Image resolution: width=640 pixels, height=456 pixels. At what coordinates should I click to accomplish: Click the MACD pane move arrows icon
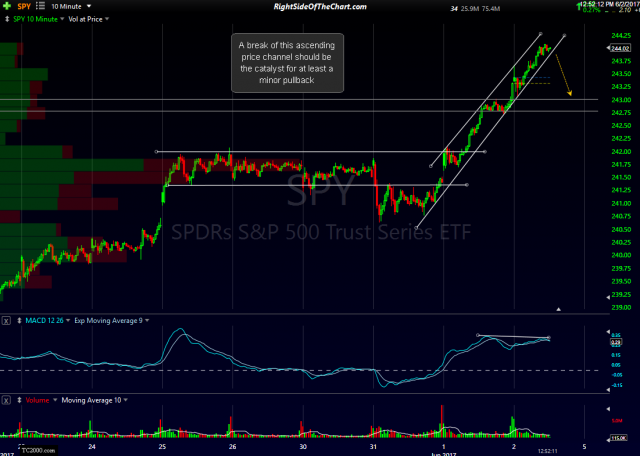point(19,321)
